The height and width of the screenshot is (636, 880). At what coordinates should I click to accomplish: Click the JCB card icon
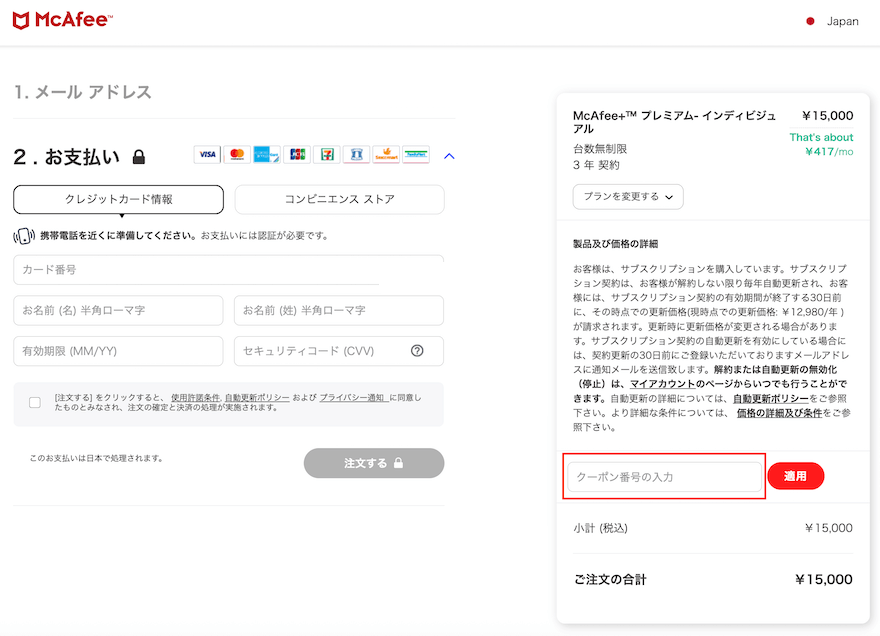pos(297,154)
